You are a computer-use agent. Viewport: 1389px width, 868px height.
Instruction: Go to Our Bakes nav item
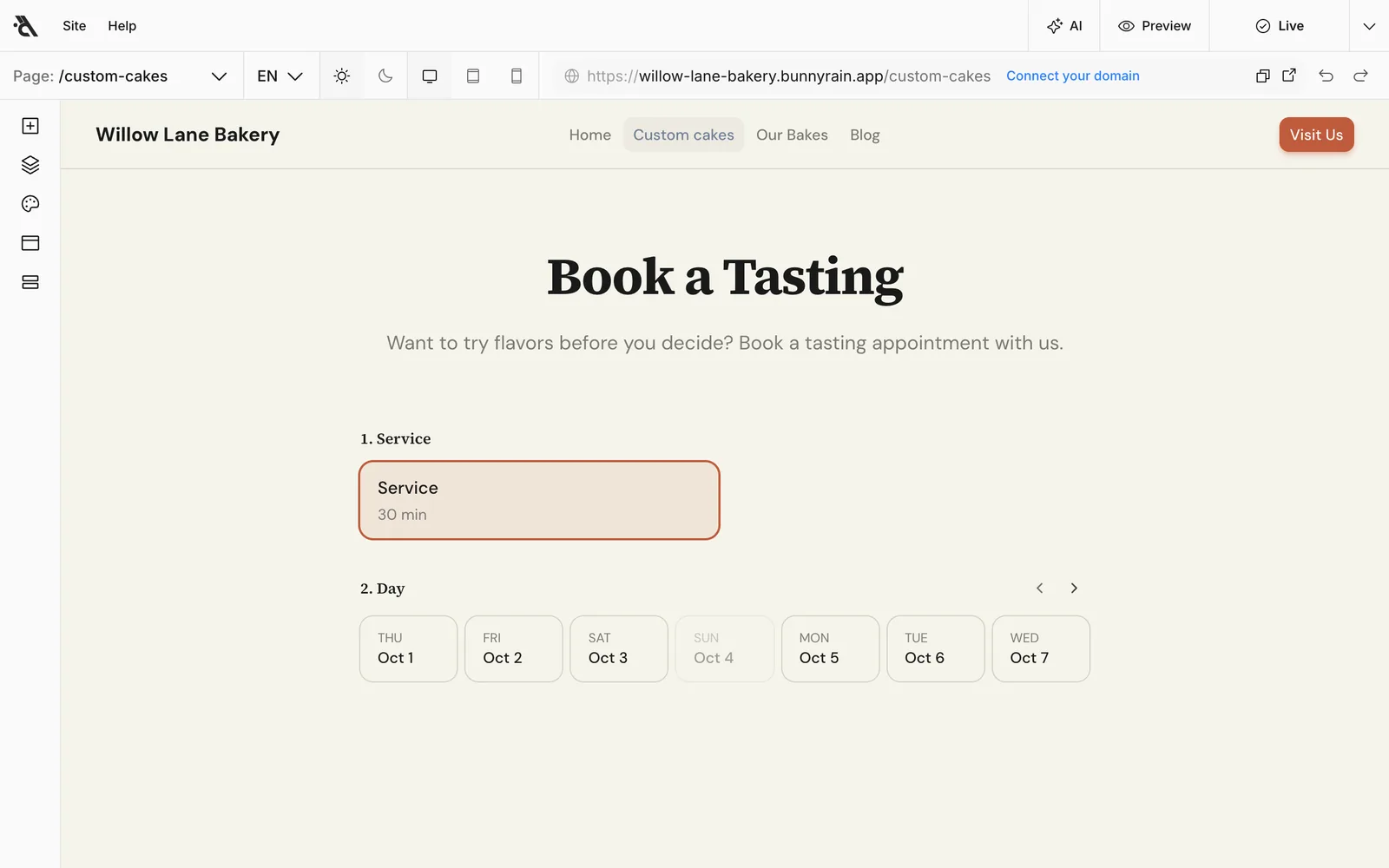[x=792, y=135]
